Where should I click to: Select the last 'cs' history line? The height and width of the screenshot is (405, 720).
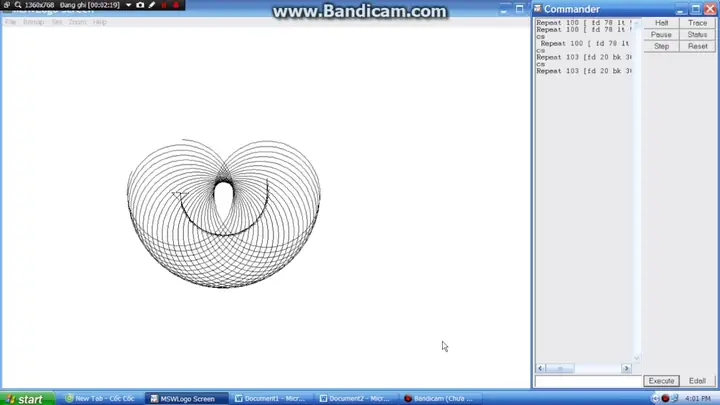click(540, 64)
